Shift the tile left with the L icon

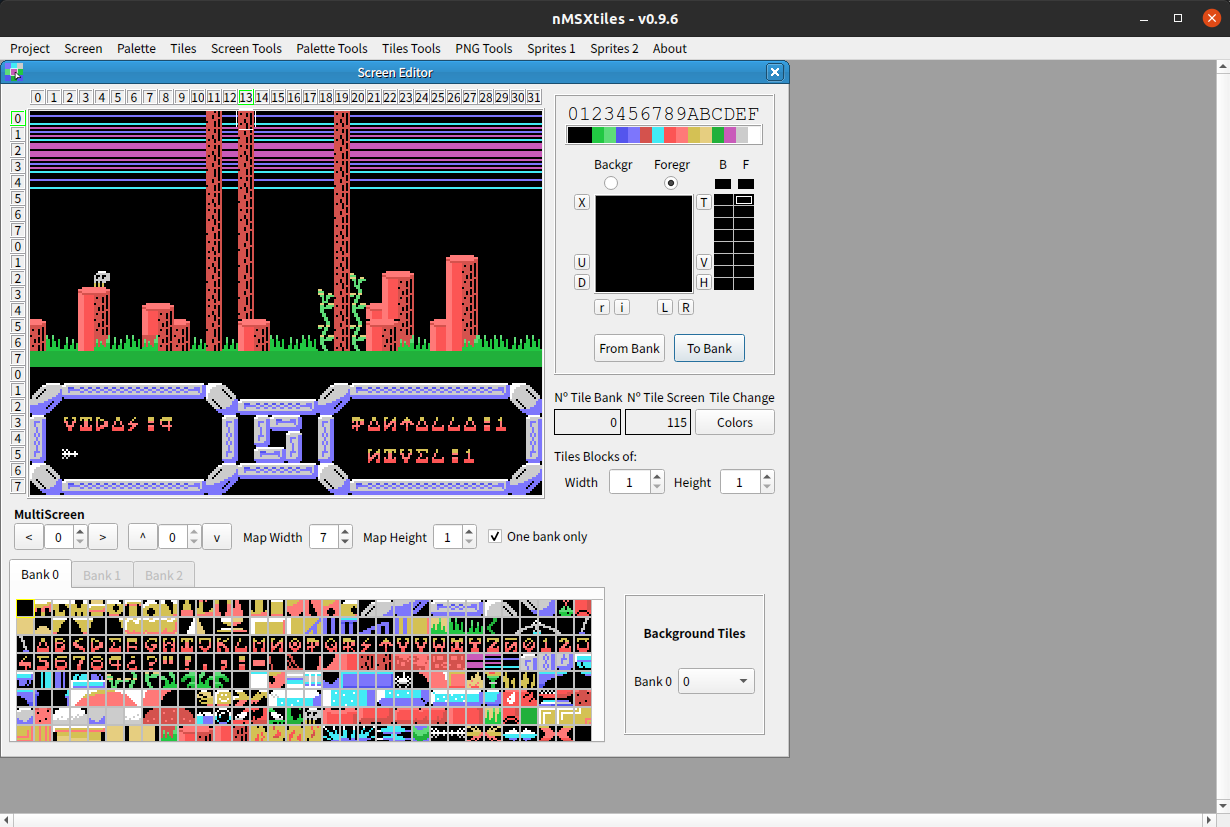click(x=664, y=306)
